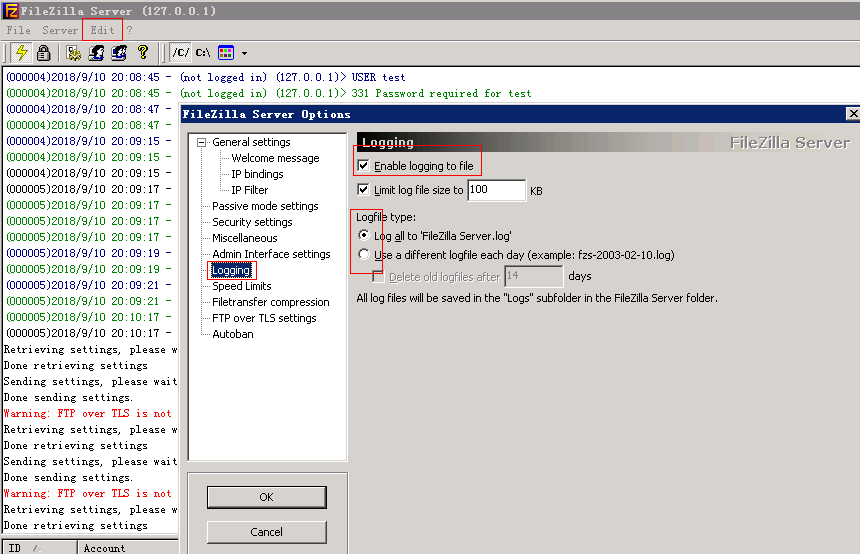The height and width of the screenshot is (554, 860).
Task: Select IP Filter tree item
Action: click(250, 190)
